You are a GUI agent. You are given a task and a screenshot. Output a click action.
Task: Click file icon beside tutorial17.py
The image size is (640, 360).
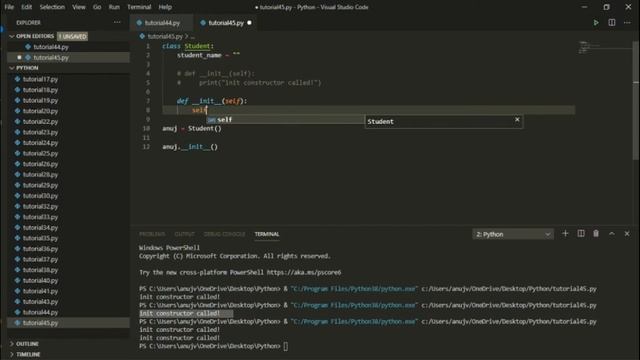click(18, 79)
